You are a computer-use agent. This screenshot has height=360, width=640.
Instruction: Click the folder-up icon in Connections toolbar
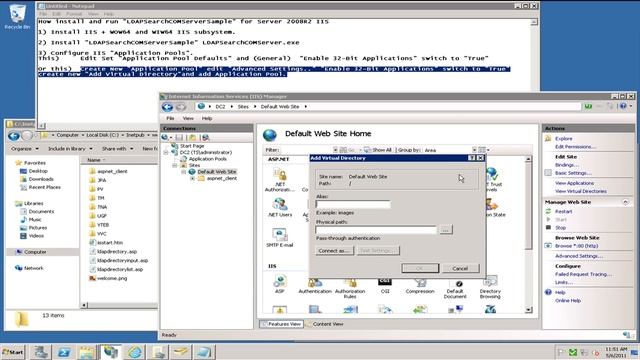click(192, 138)
